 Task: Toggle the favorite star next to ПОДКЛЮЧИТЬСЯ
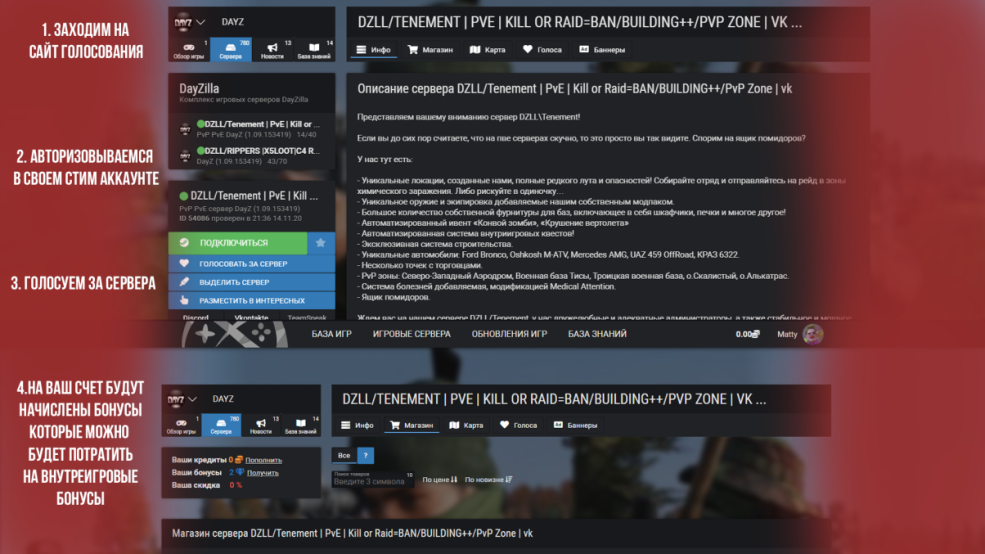[321, 242]
